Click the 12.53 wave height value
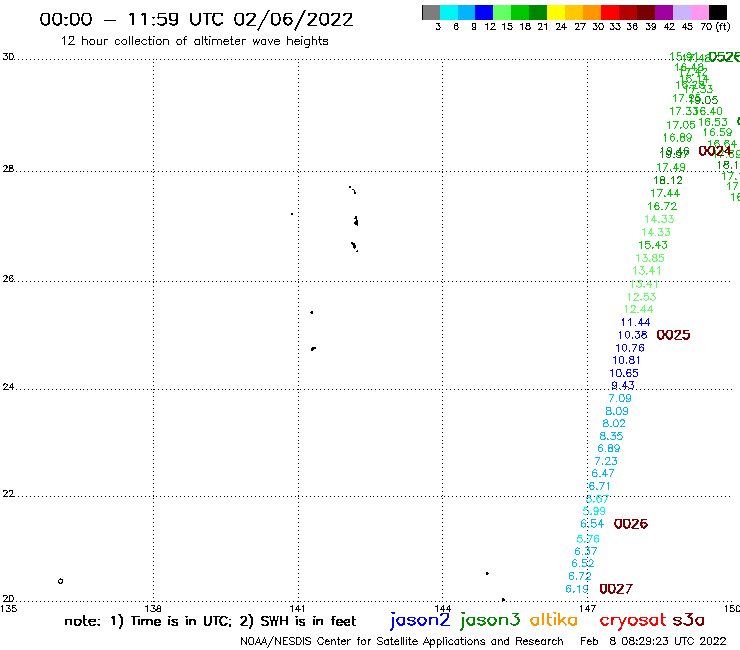Viewport: 740px width, 650px height. [x=641, y=297]
